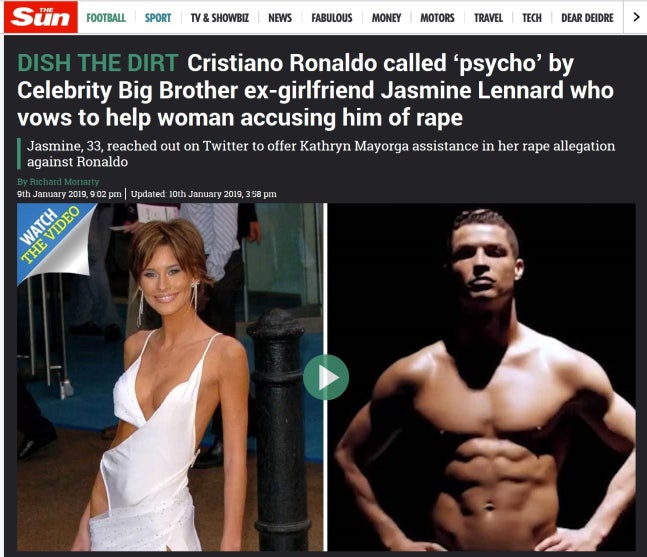Image resolution: width=647 pixels, height=557 pixels.
Task: Select the woman in white dress image
Action: coord(171,377)
